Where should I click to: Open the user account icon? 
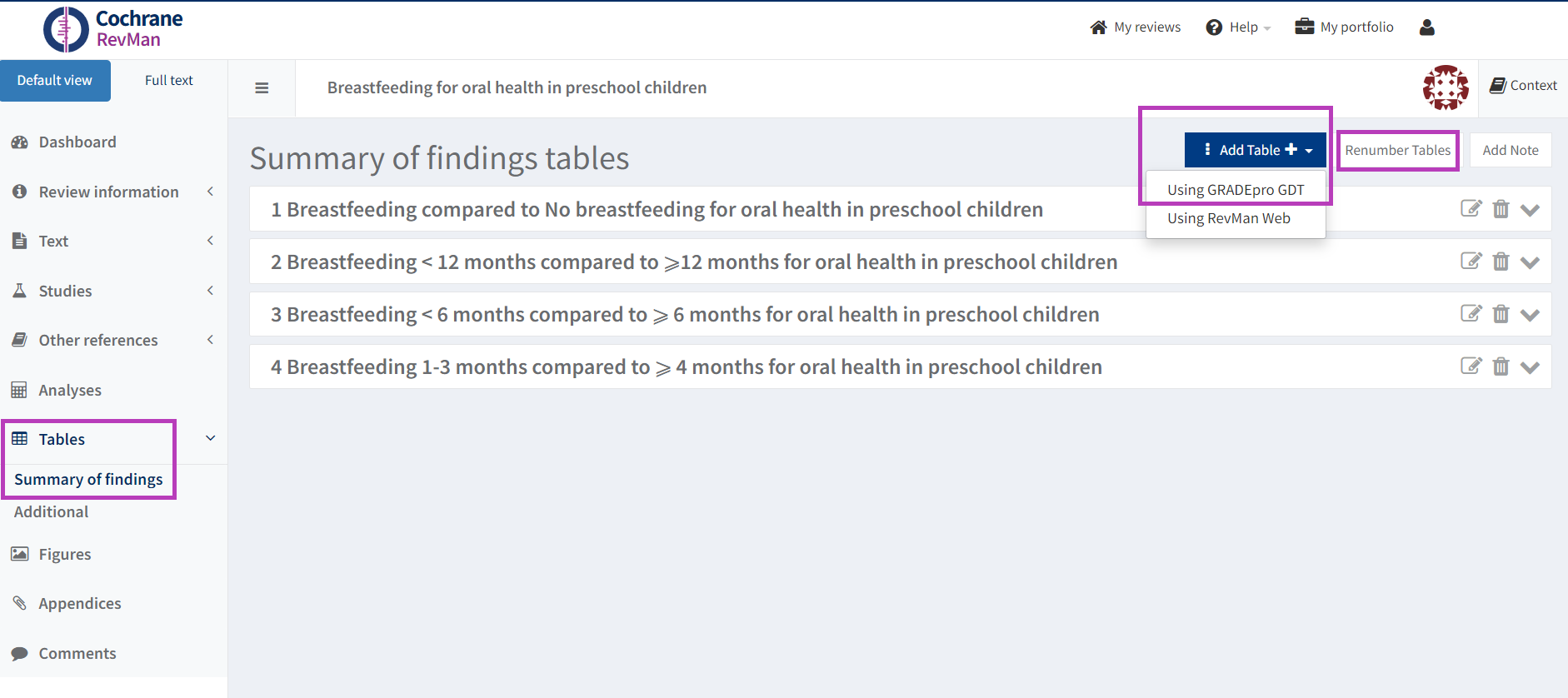click(x=1426, y=27)
